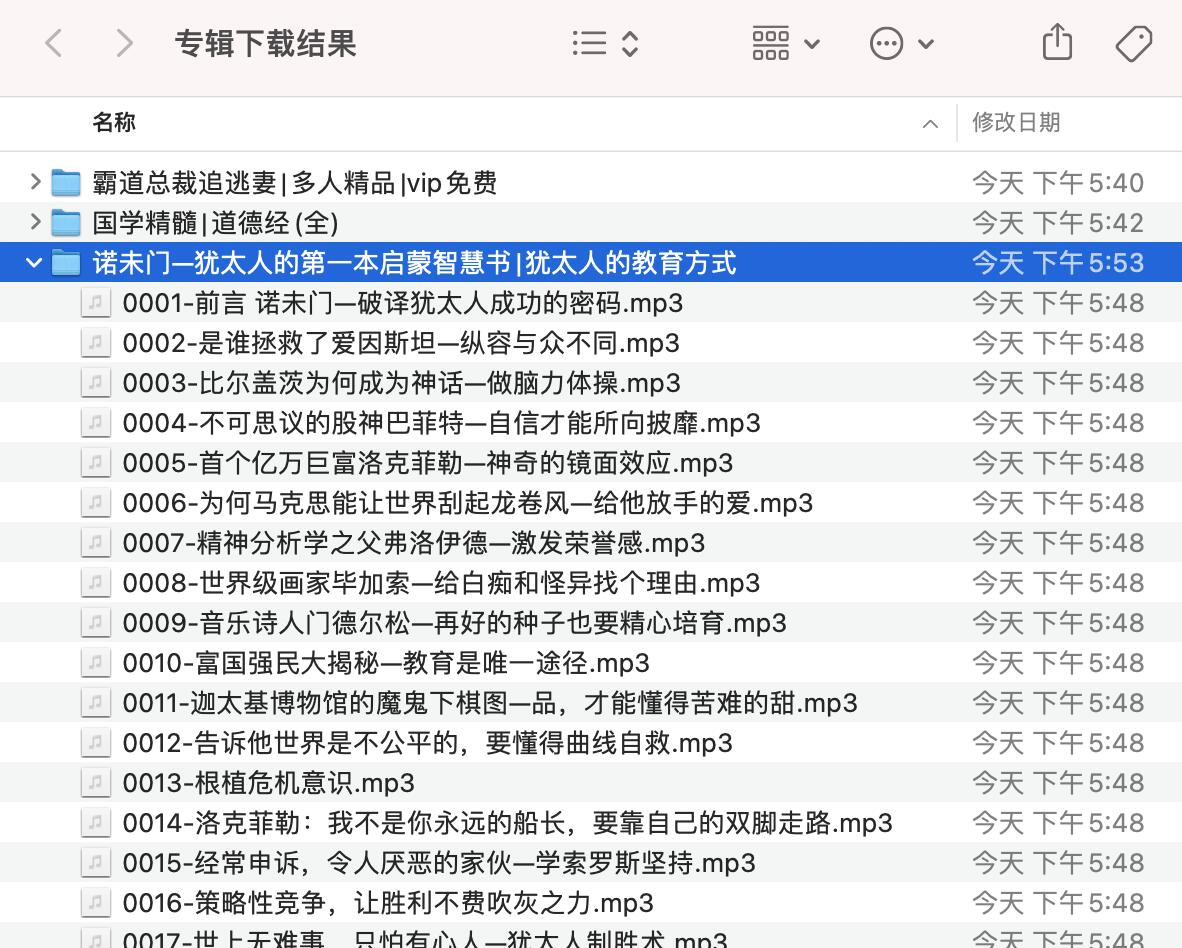Click audio icon of 0010-富国强民 file
1182x948 pixels.
coord(96,662)
